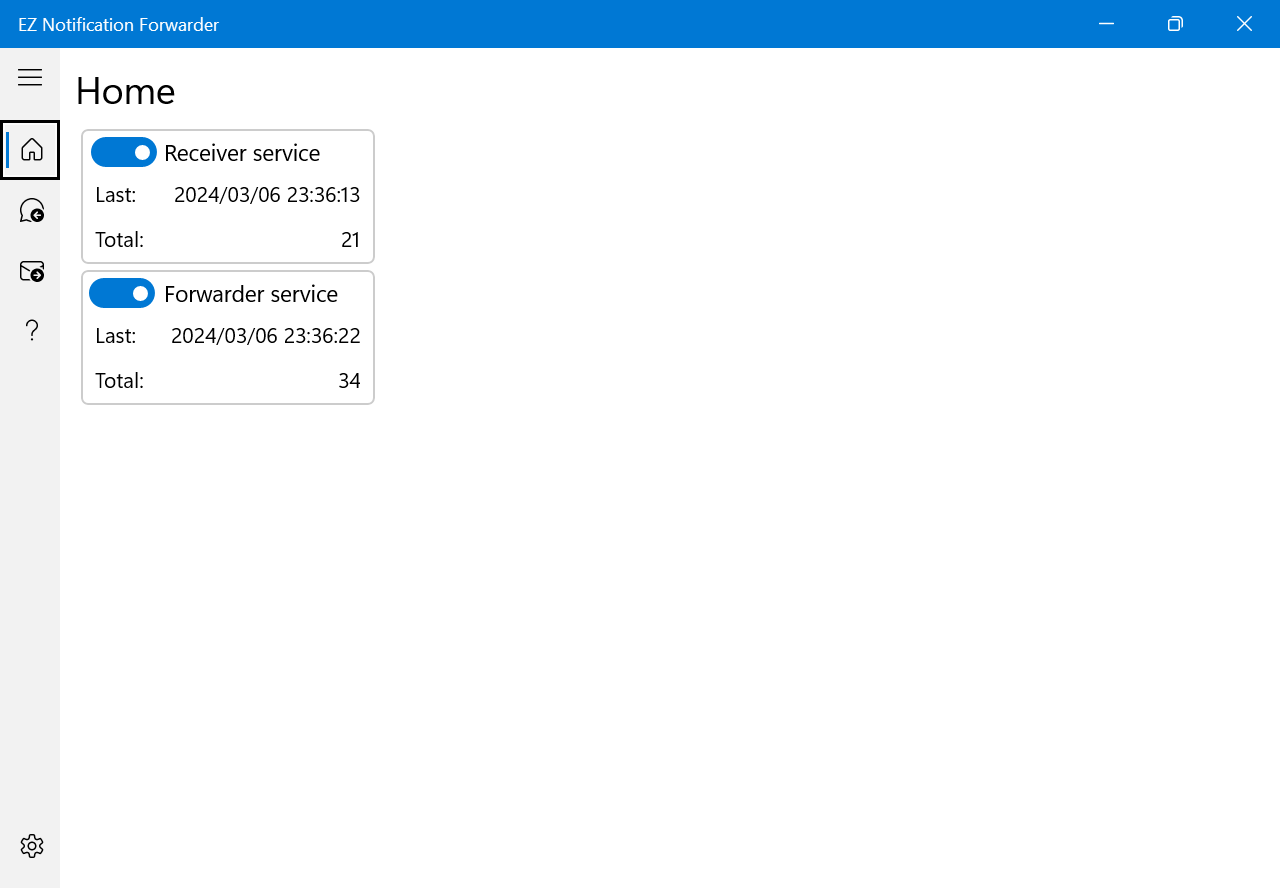Disable the Receiver service toggle
The image size is (1280, 888).
[x=124, y=153]
